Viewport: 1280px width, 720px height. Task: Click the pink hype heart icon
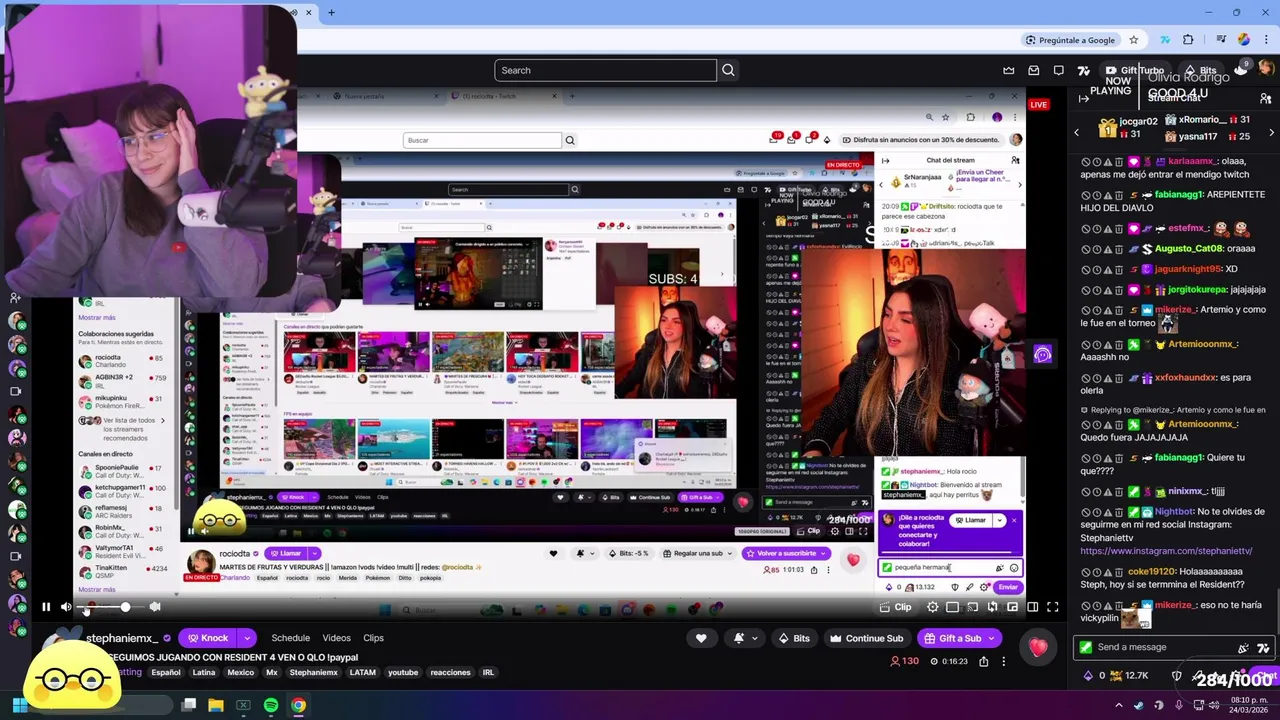(1038, 648)
